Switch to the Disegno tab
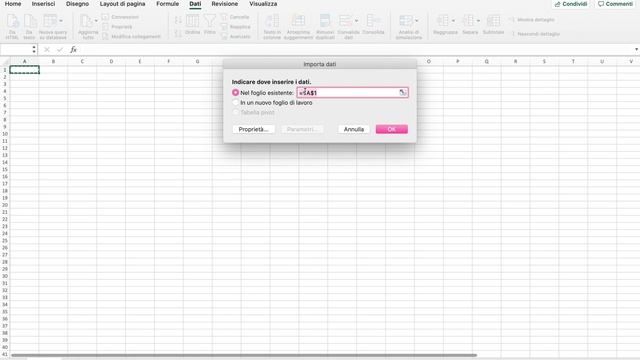Image resolution: width=640 pixels, height=360 pixels. click(77, 4)
